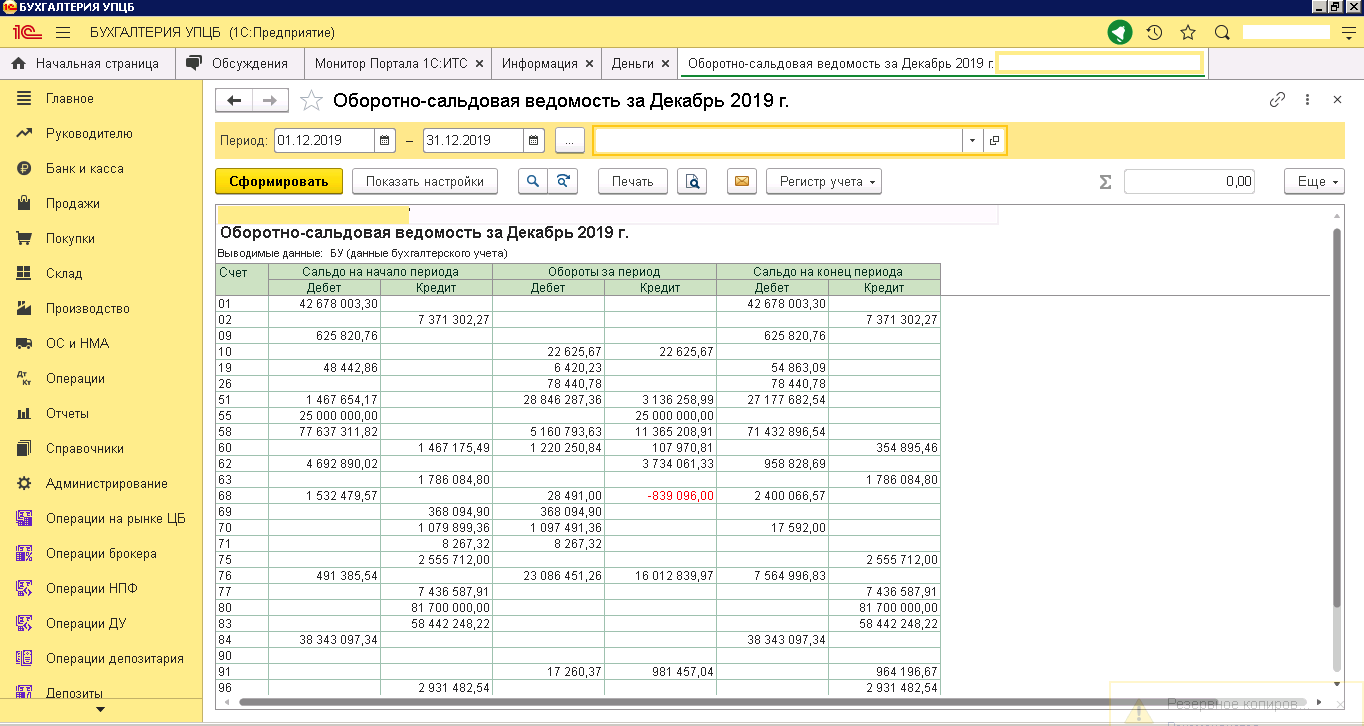Screen dimensions: 1364x726
Task: Open favorites star in title bar
Action: (1188, 33)
